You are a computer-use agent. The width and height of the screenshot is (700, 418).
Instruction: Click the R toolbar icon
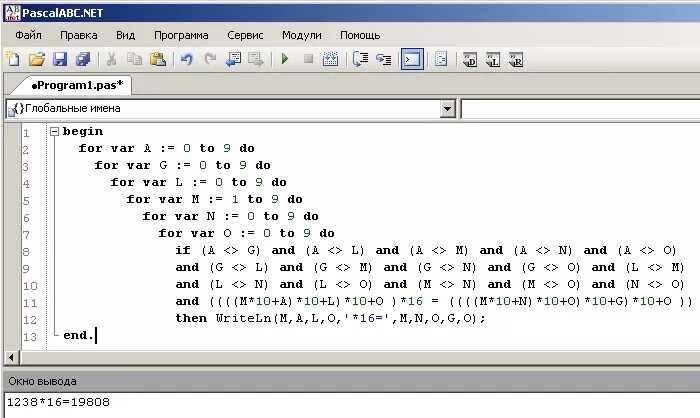[x=516, y=59]
